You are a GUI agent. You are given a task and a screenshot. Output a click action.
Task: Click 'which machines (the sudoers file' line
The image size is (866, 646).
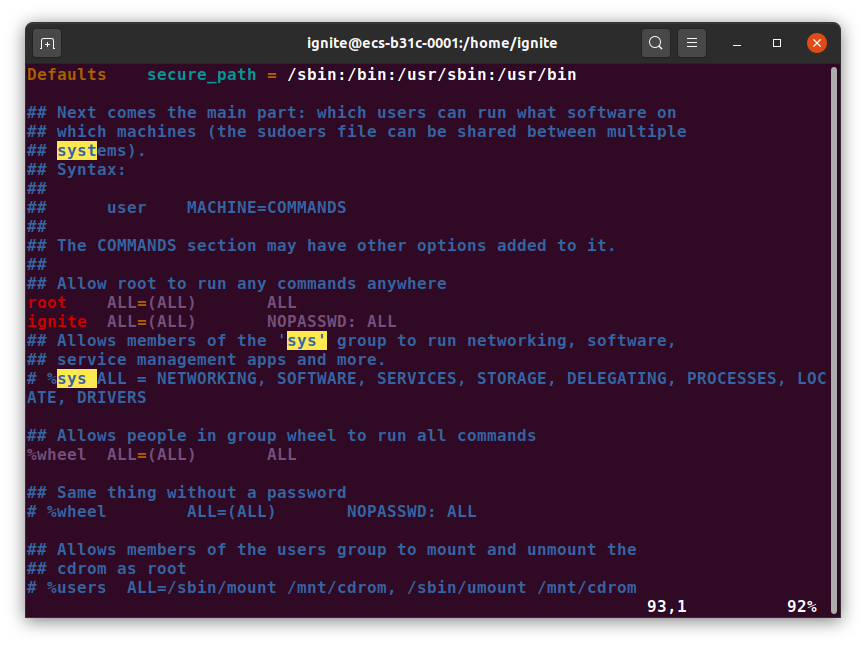click(357, 131)
